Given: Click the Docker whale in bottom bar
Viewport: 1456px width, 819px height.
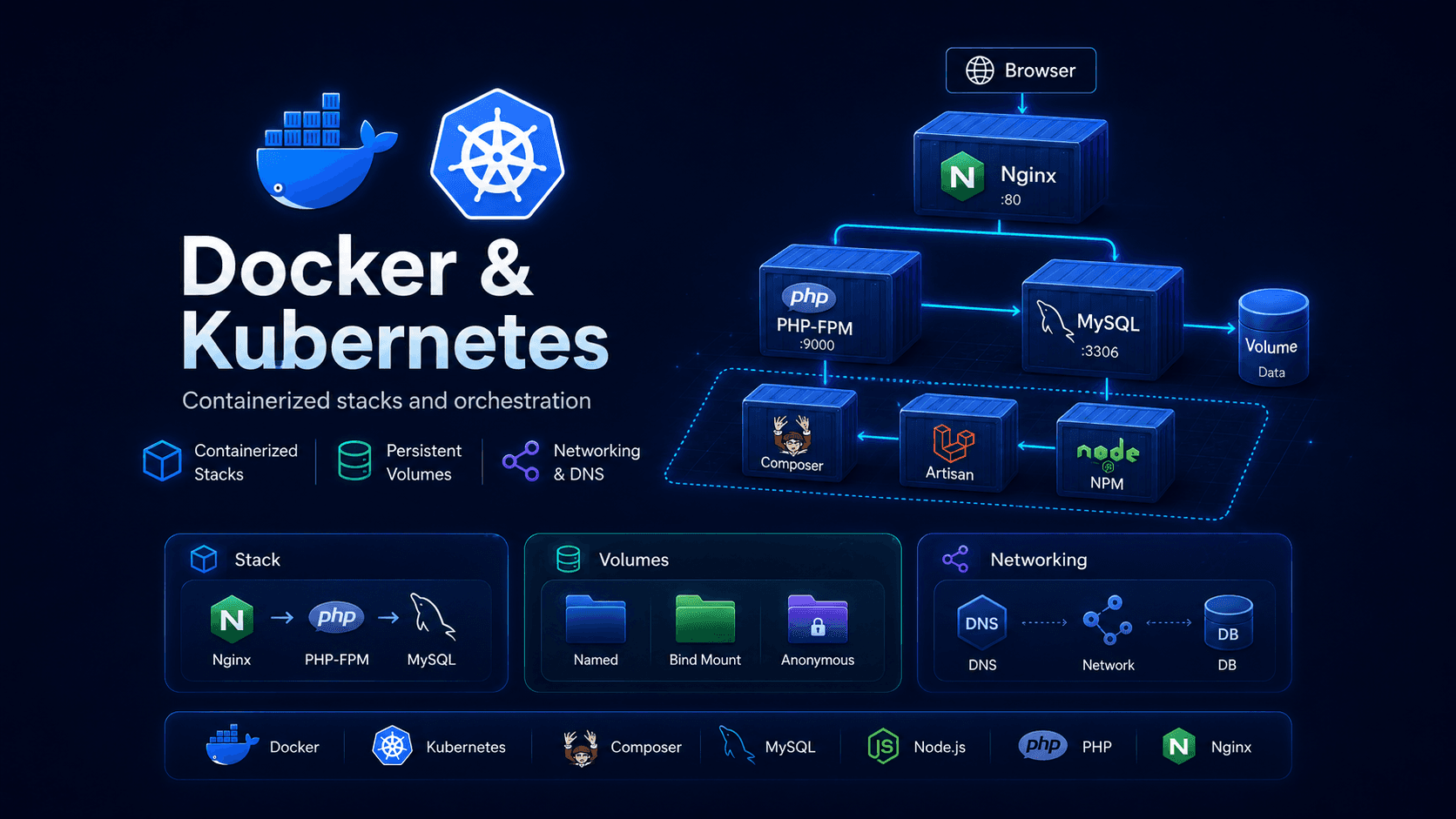Looking at the screenshot, I should pos(232,745).
